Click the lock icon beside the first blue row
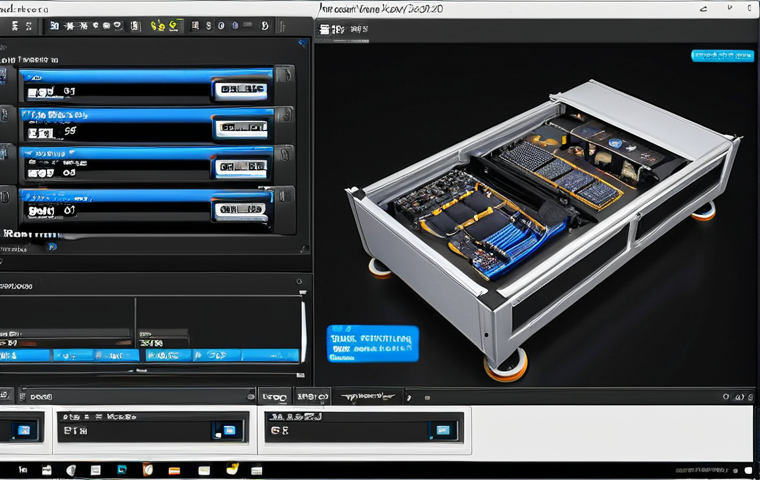The image size is (760, 480). (x=285, y=74)
